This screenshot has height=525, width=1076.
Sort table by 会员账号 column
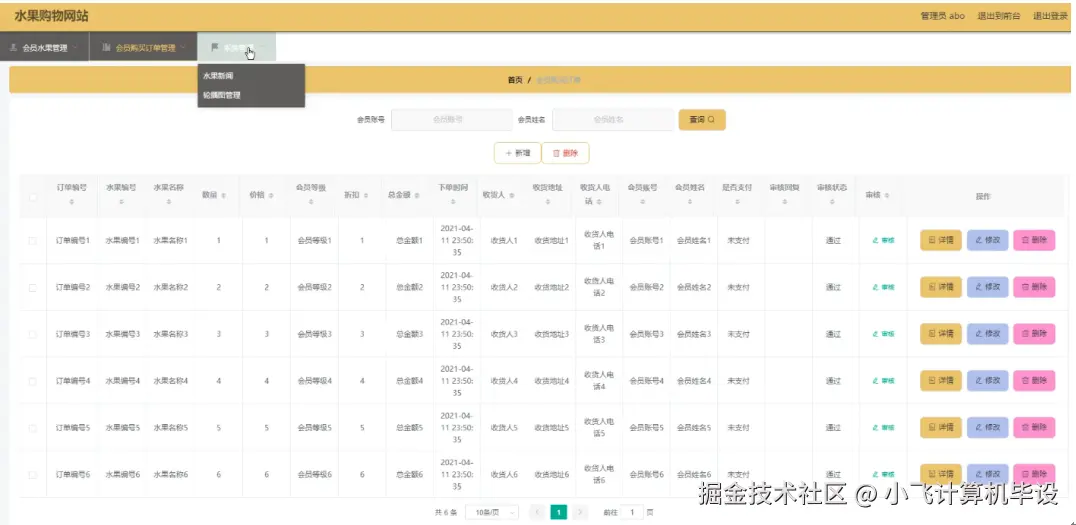pos(642,202)
